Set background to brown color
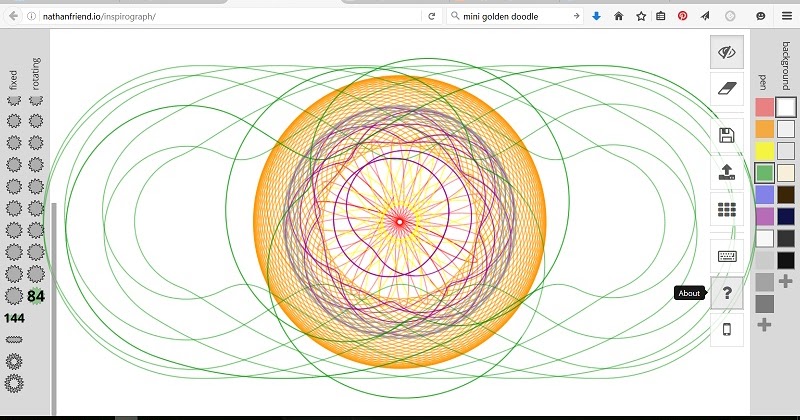800x420 pixels. pyautogui.click(x=786, y=195)
